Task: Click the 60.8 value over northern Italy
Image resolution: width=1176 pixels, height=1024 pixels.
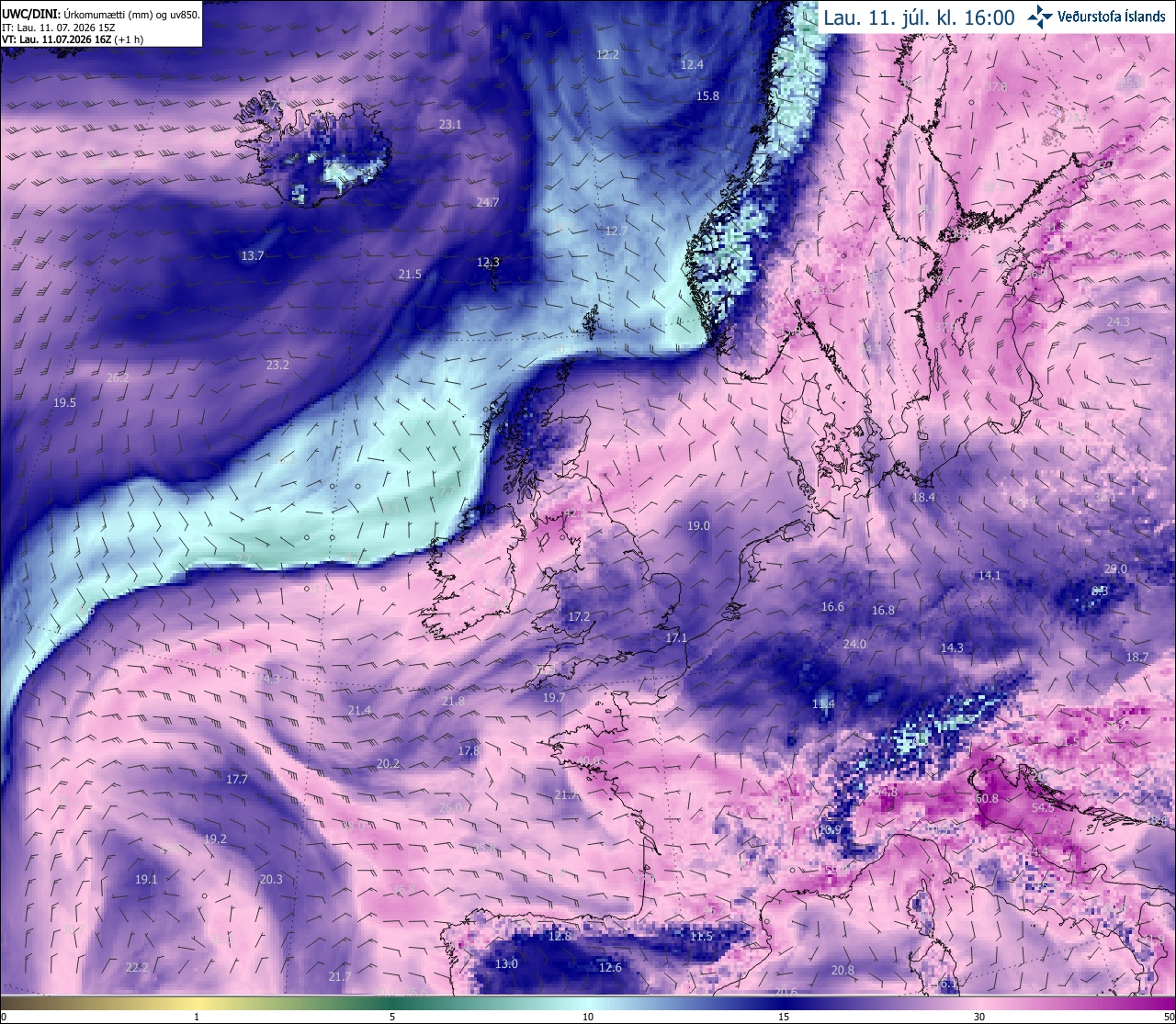Action: [987, 798]
